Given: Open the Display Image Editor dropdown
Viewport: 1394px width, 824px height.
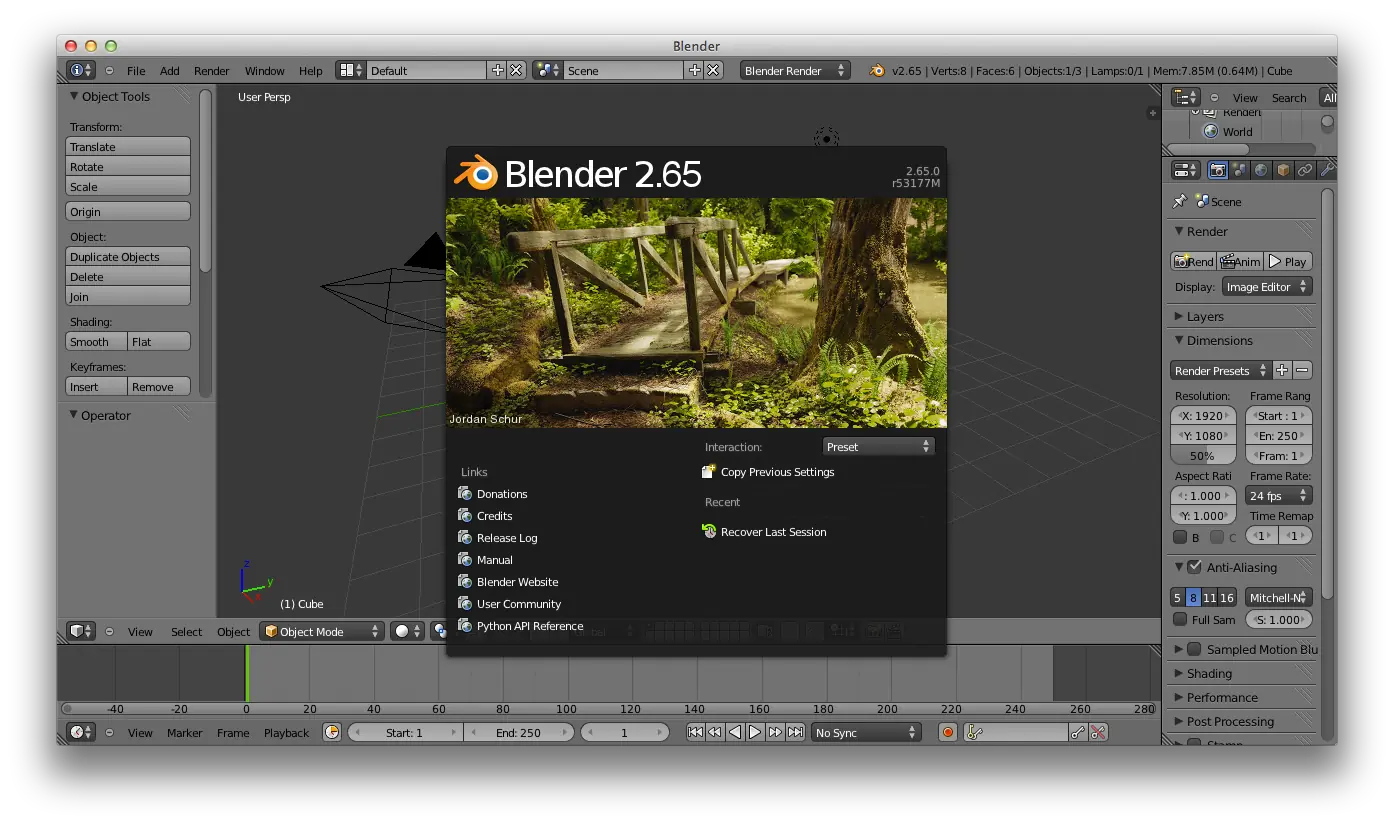Looking at the screenshot, I should pos(1268,287).
